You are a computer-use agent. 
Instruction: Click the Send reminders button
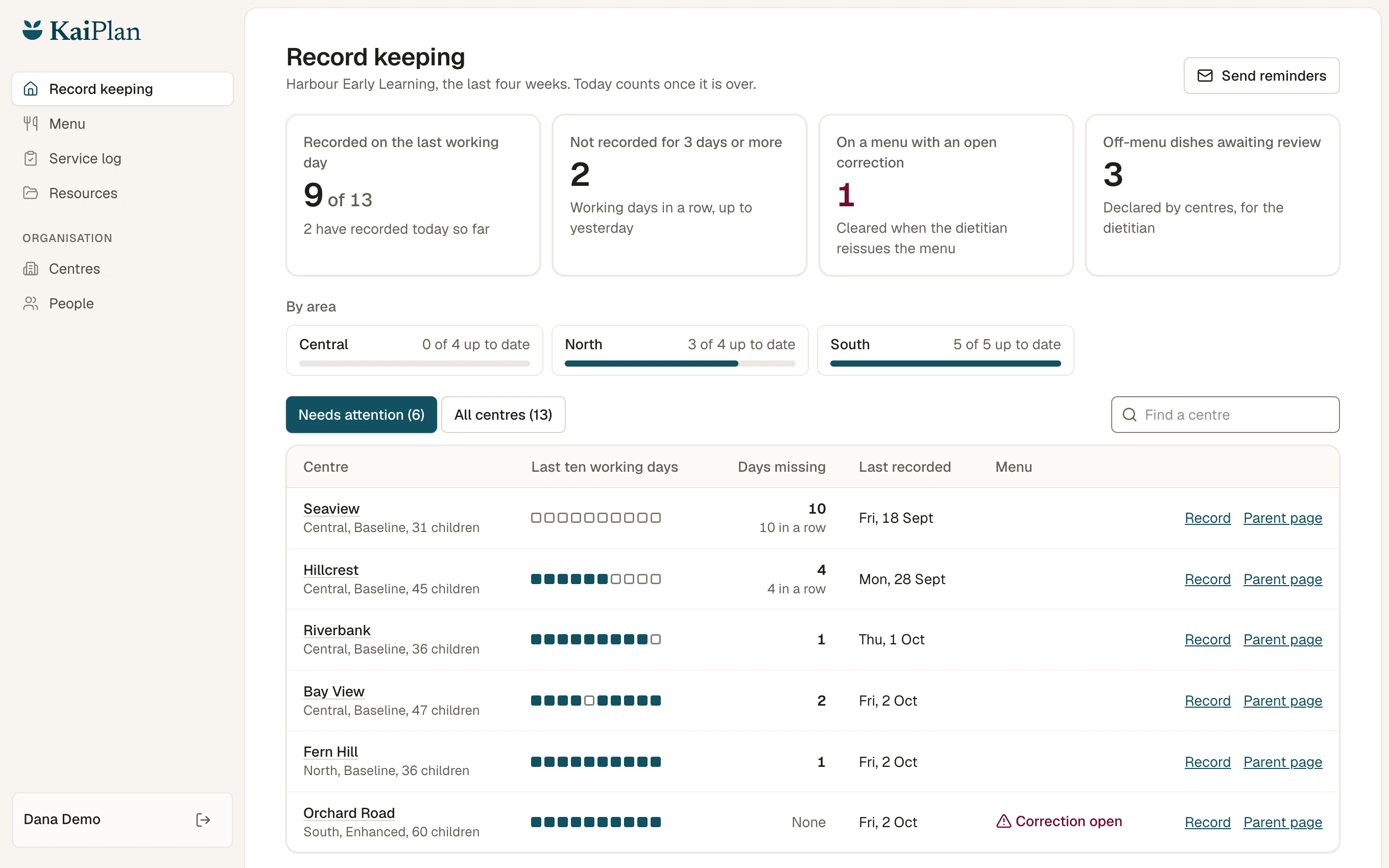pyautogui.click(x=1261, y=76)
